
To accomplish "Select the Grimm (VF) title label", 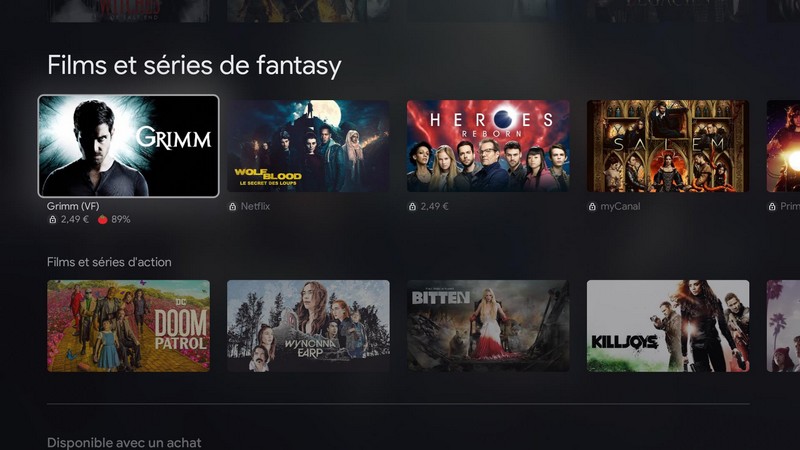I will click(73, 206).
